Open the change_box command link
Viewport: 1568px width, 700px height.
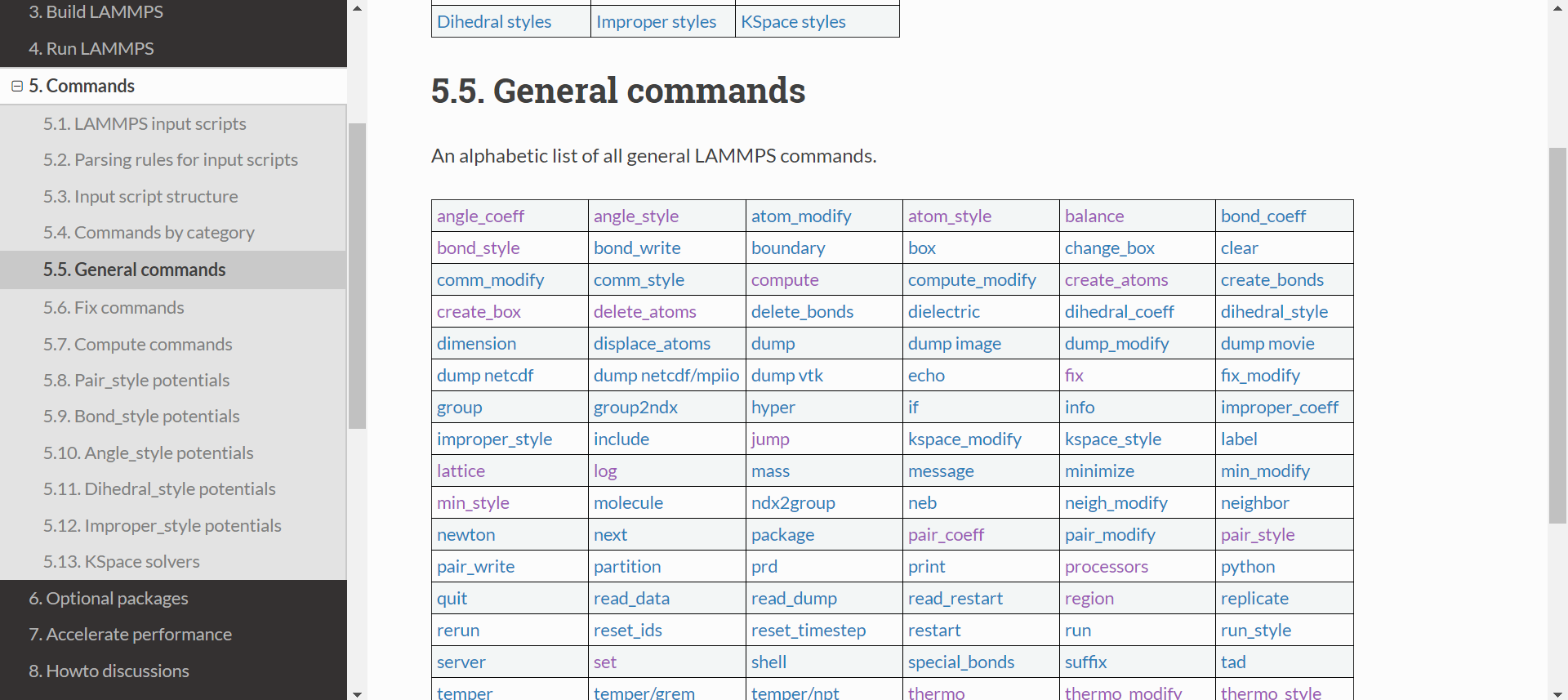click(x=1110, y=248)
